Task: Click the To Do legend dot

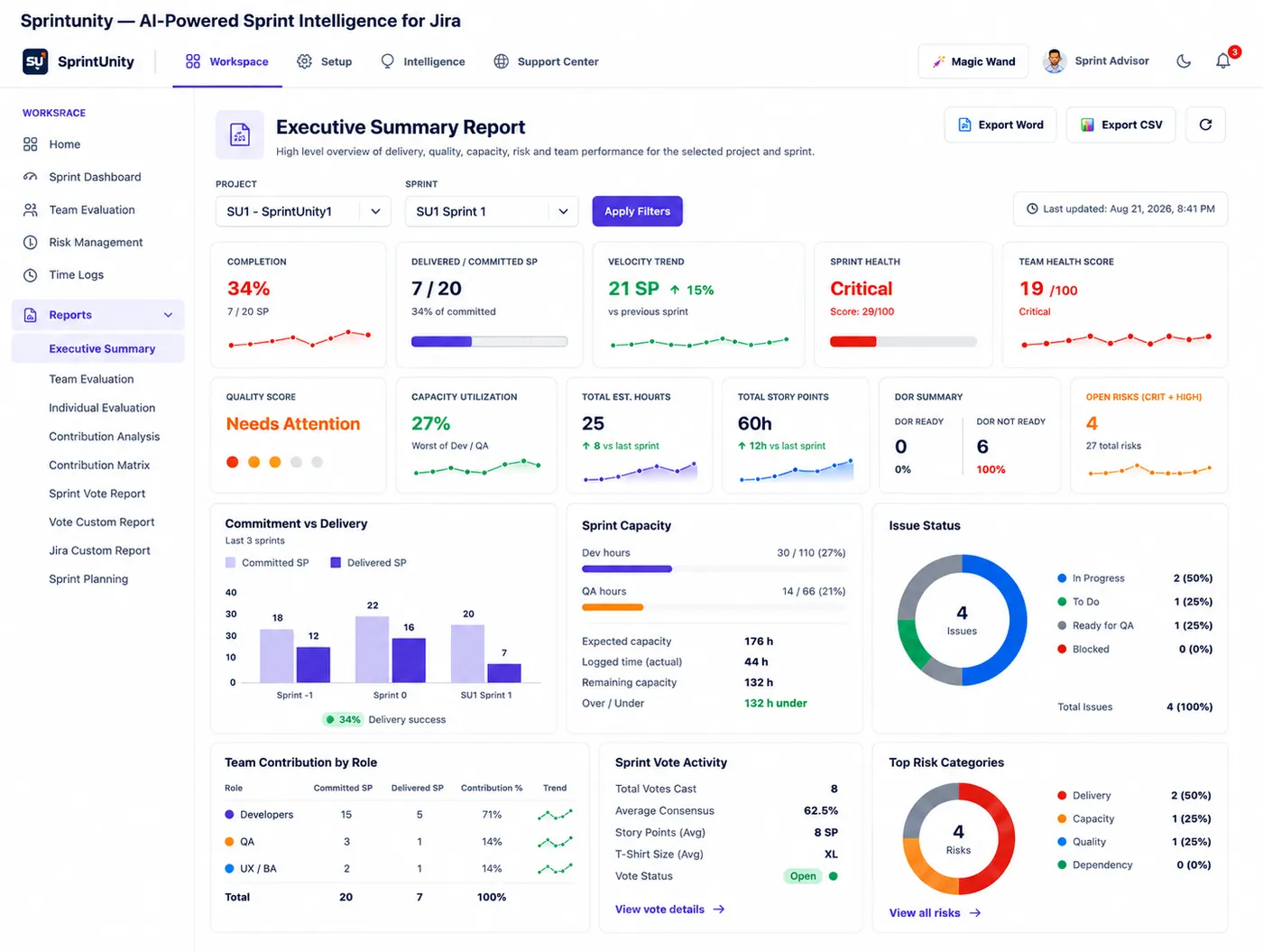Action: point(1062,602)
